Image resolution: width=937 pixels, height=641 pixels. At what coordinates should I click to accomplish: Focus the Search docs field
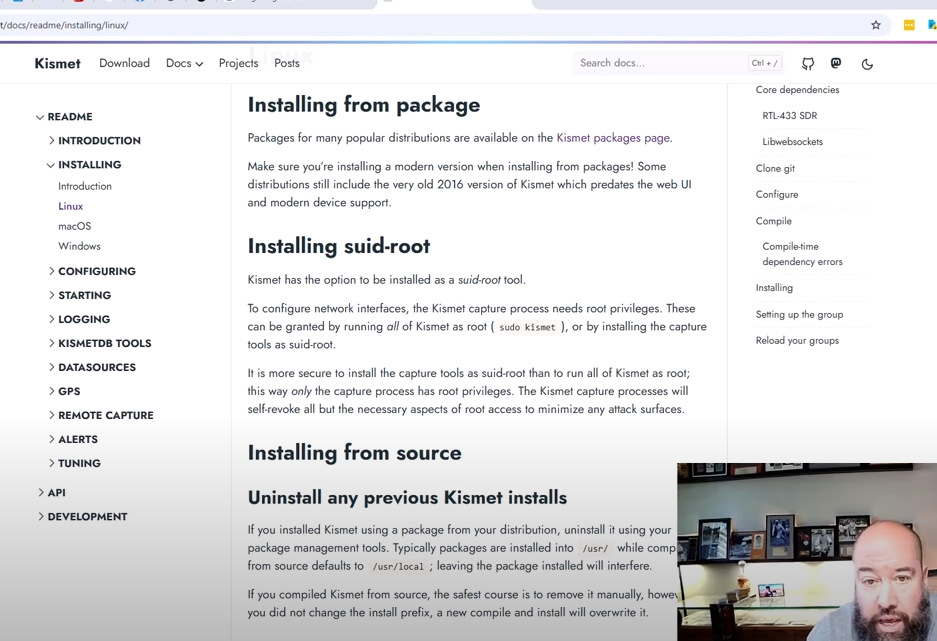(677, 63)
